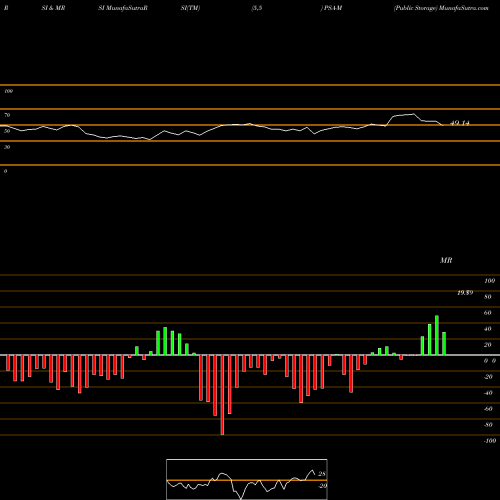The height and width of the screenshot is (500, 500).
Task: Click the MR axis label -60
Action: coord(488,409)
